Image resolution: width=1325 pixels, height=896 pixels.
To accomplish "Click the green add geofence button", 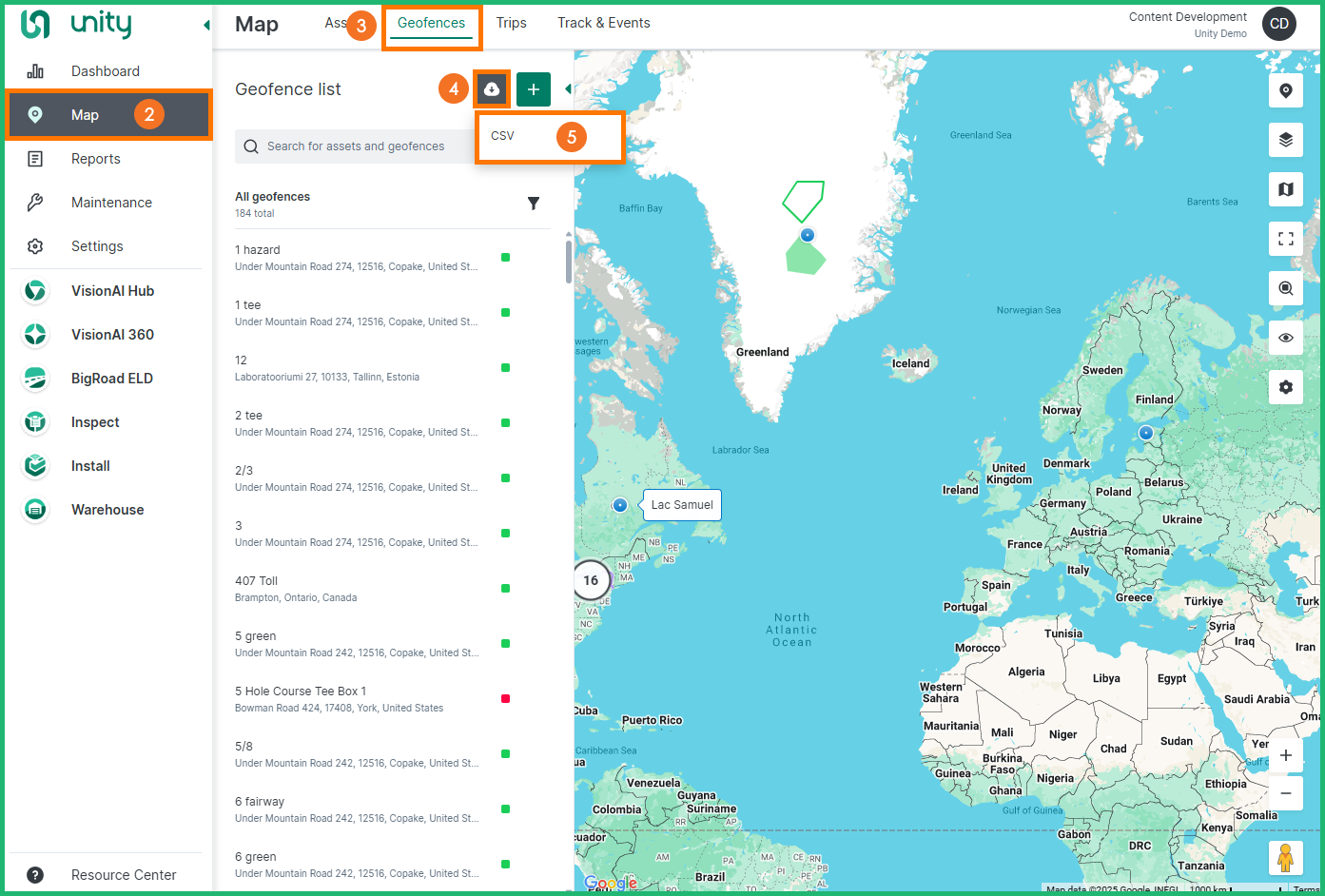I will [533, 89].
